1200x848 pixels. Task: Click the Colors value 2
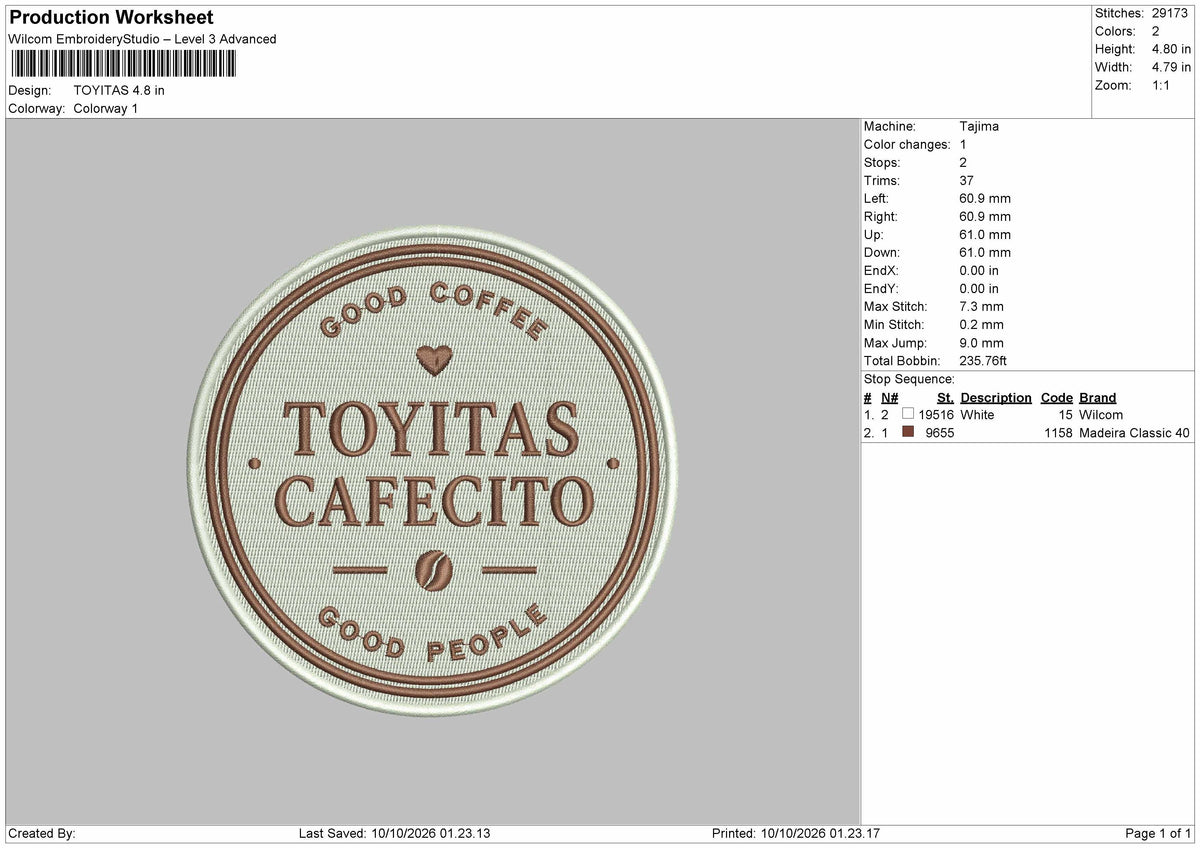pos(1155,31)
